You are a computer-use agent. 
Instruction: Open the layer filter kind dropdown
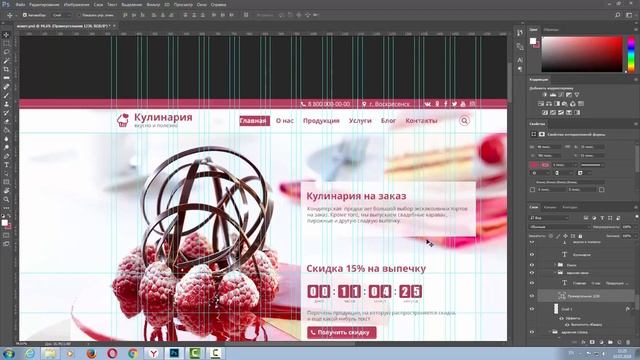[549, 218]
